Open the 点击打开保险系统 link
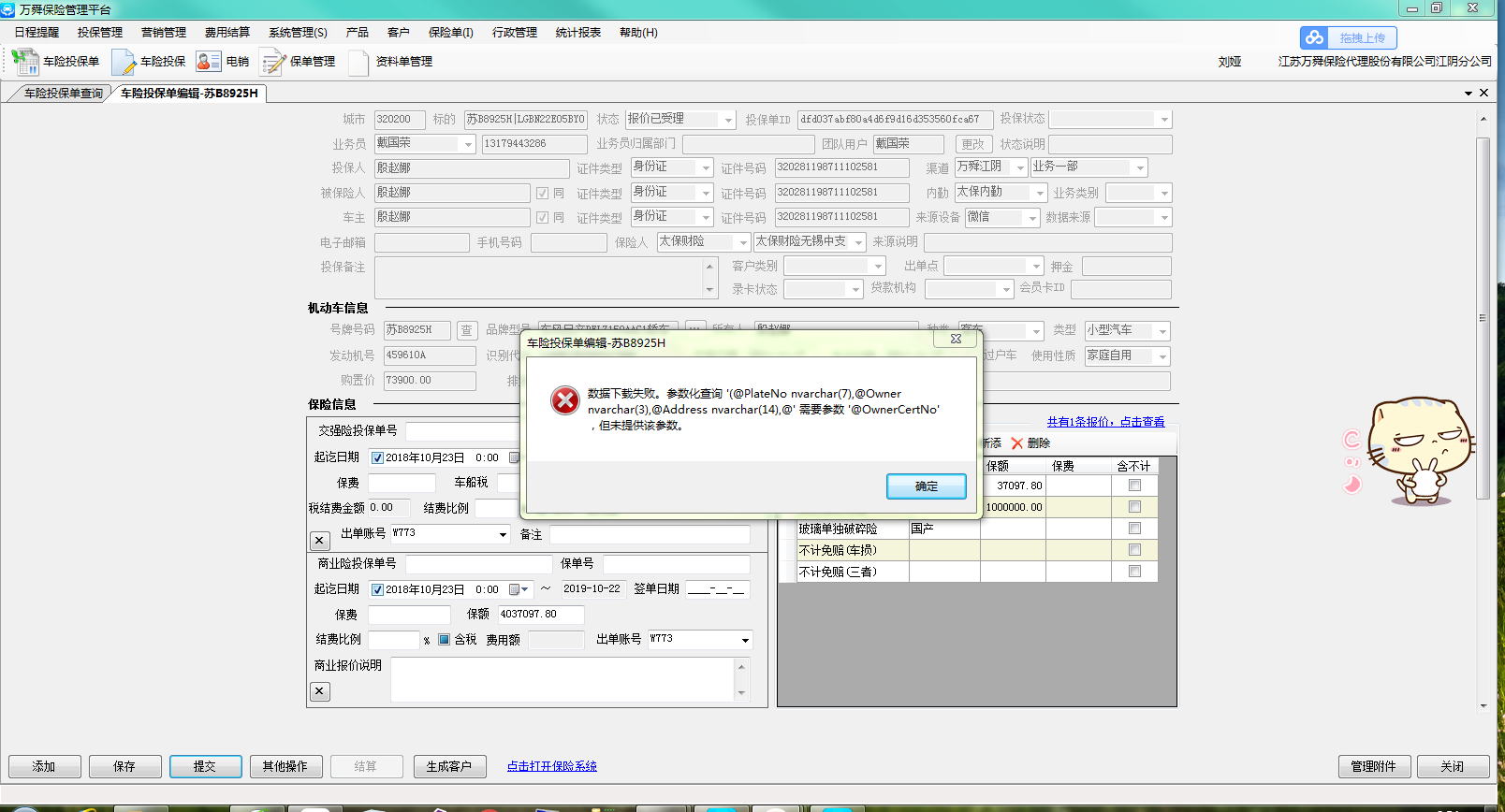The image size is (1505, 812). tap(551, 766)
